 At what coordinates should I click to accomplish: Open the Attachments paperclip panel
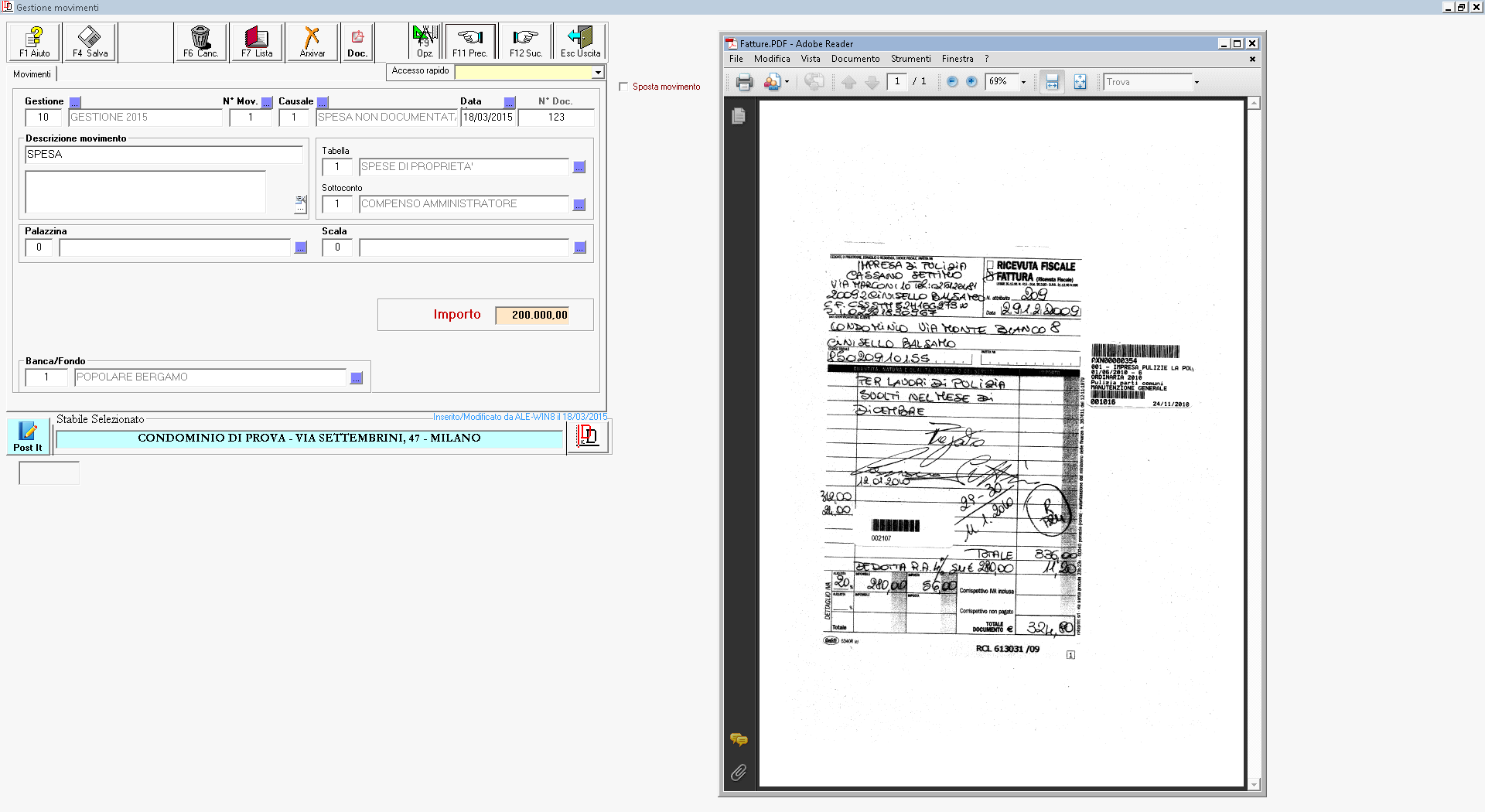739,773
